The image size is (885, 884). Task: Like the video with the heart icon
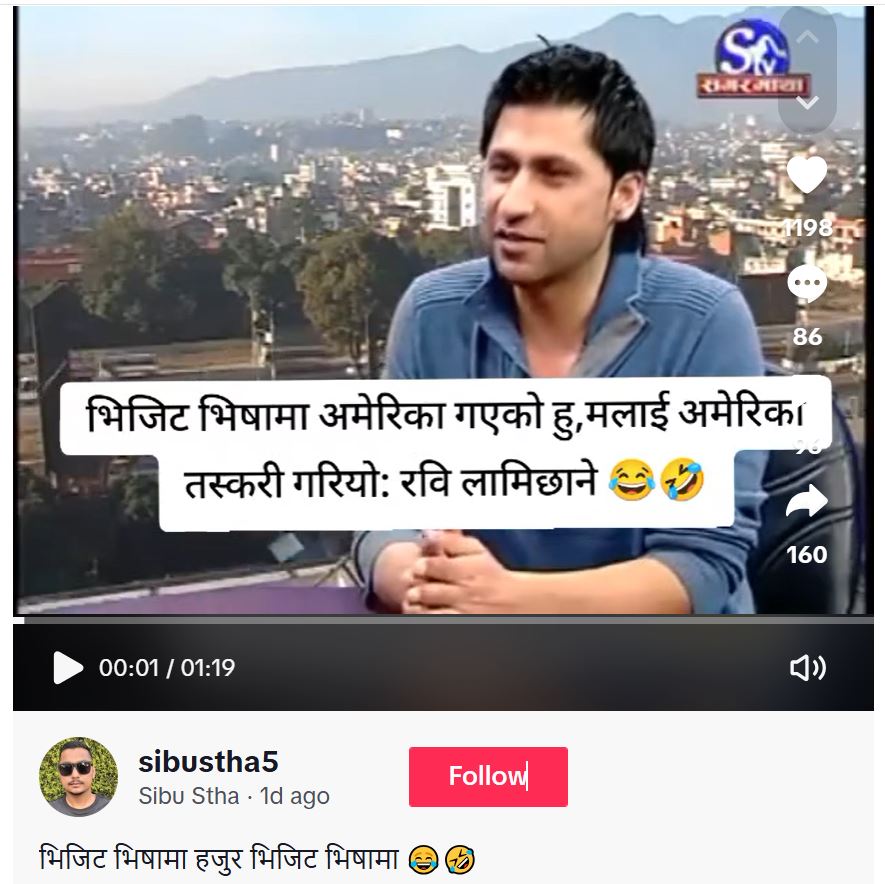click(x=807, y=174)
